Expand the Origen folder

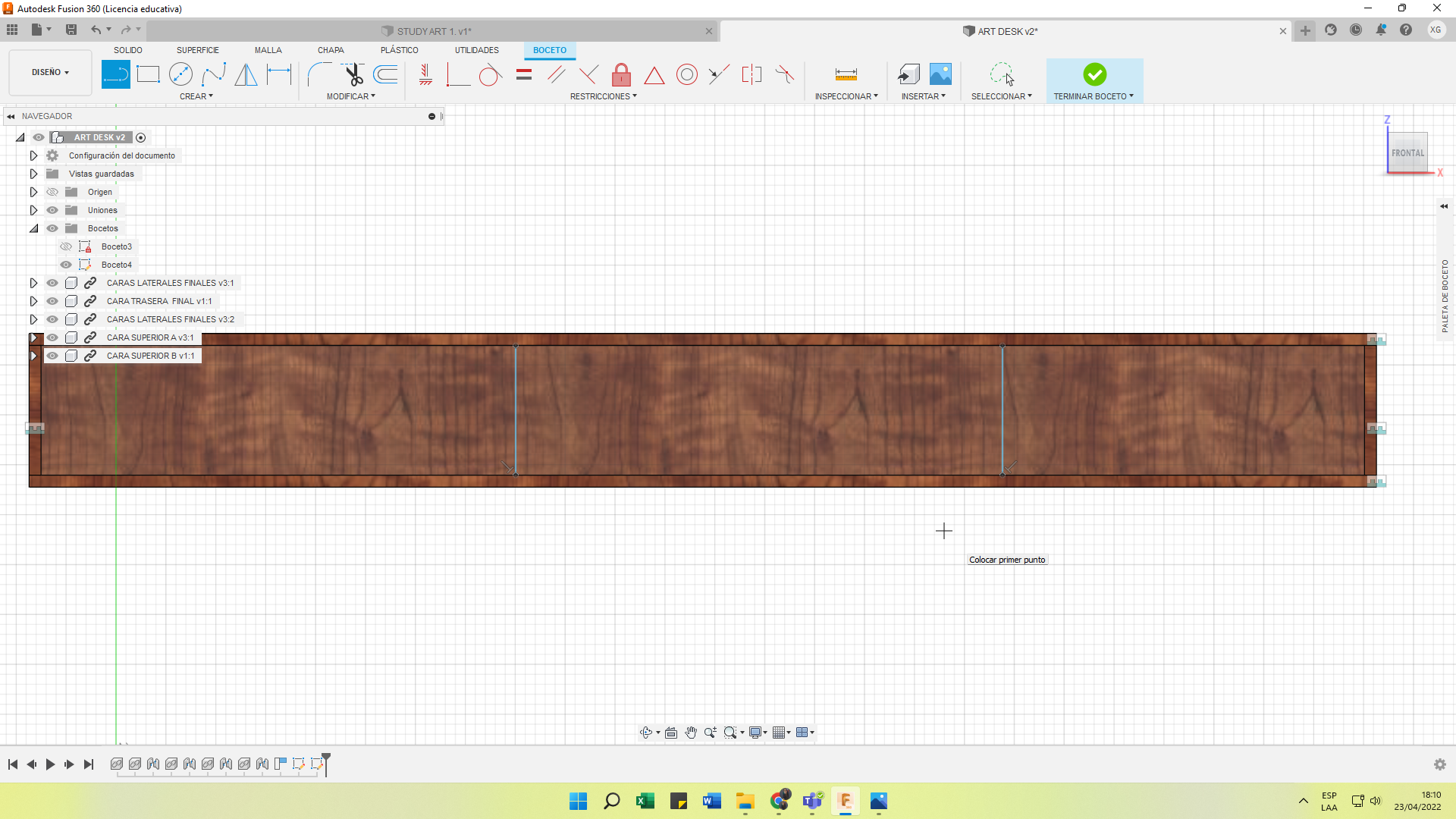(x=33, y=192)
